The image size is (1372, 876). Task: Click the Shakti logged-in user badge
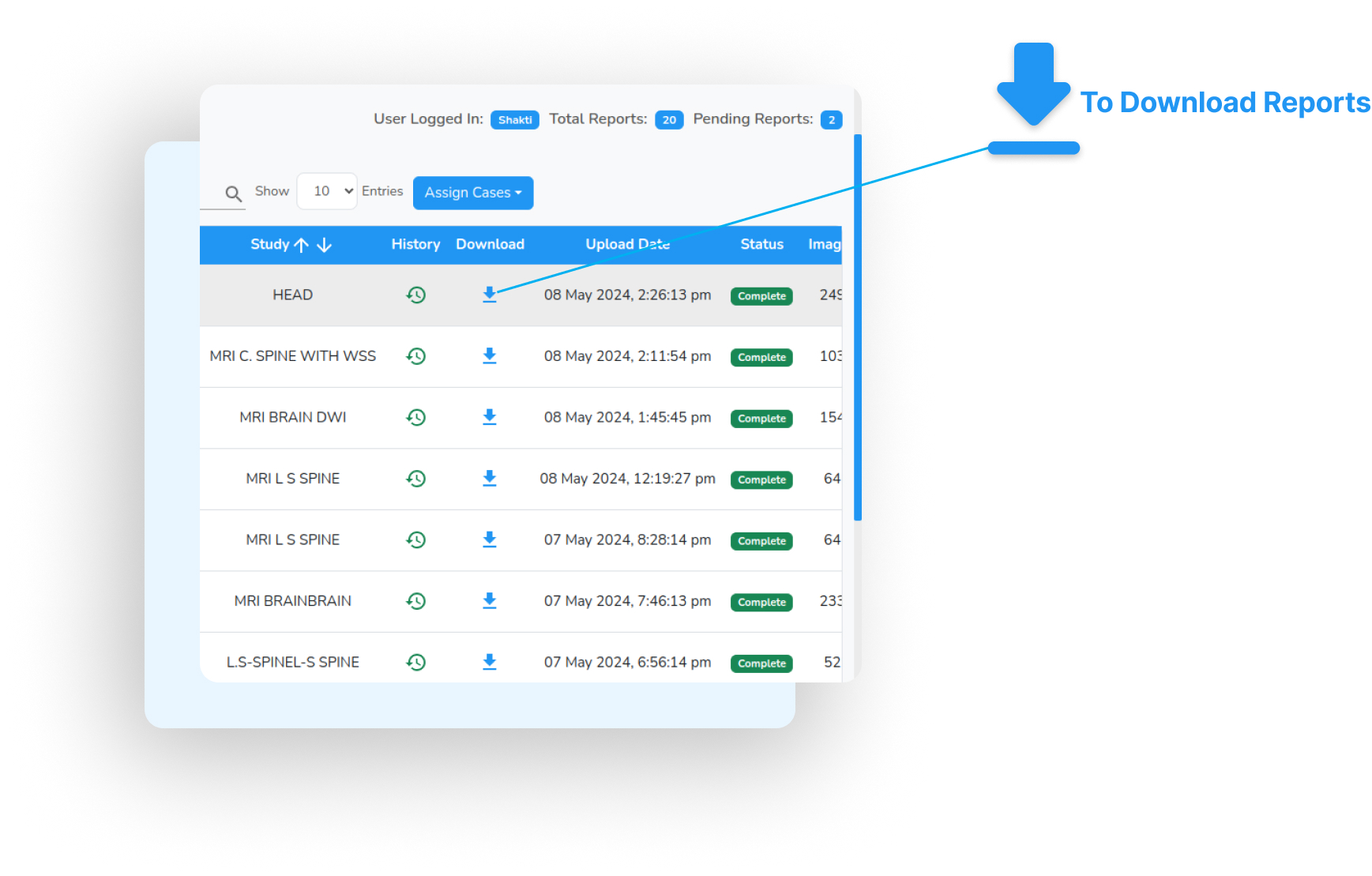coord(514,119)
